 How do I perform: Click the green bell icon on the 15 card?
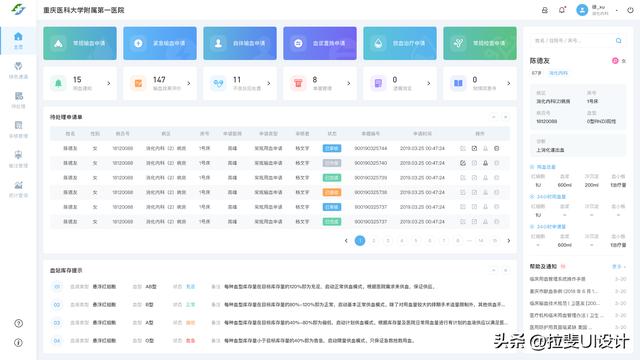(58, 83)
